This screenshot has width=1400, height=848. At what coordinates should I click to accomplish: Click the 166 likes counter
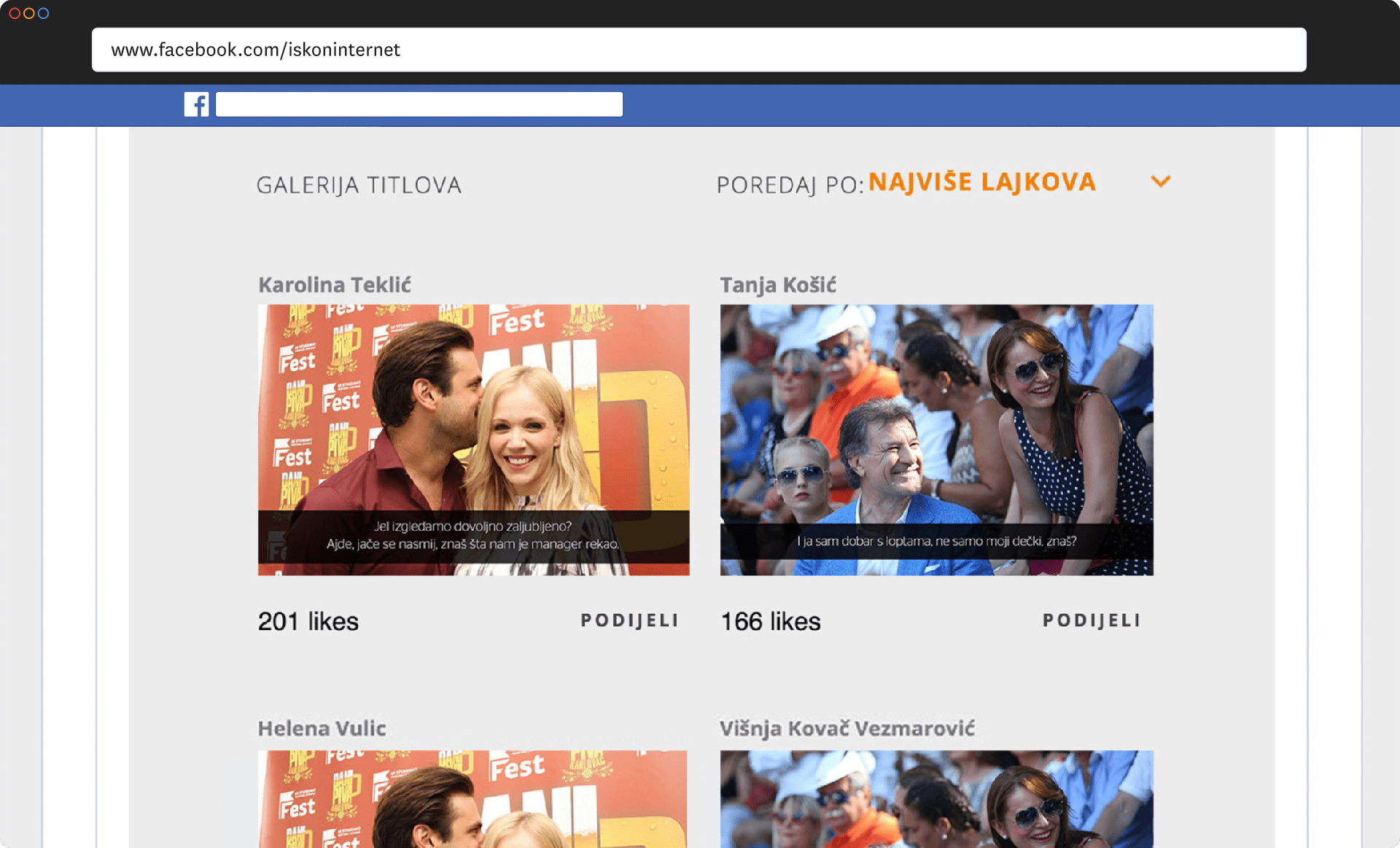(x=771, y=621)
